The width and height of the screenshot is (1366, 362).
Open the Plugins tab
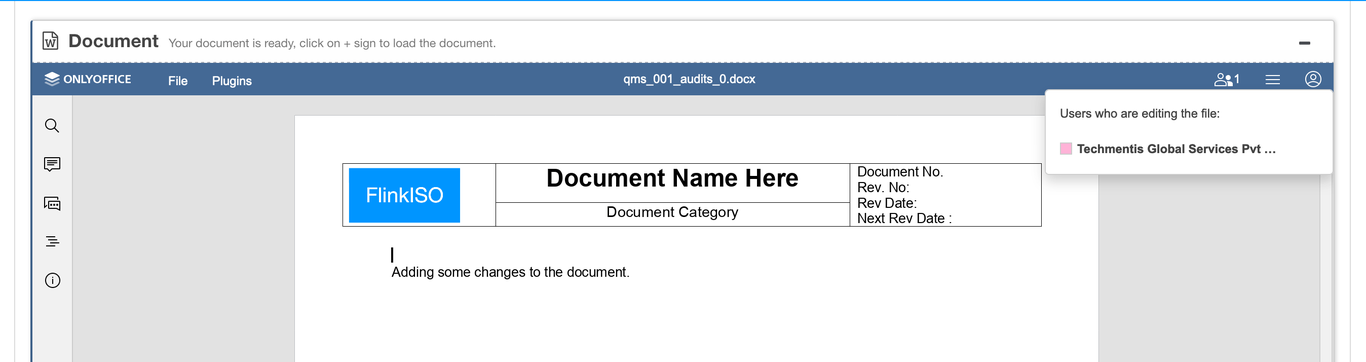pyautogui.click(x=232, y=80)
